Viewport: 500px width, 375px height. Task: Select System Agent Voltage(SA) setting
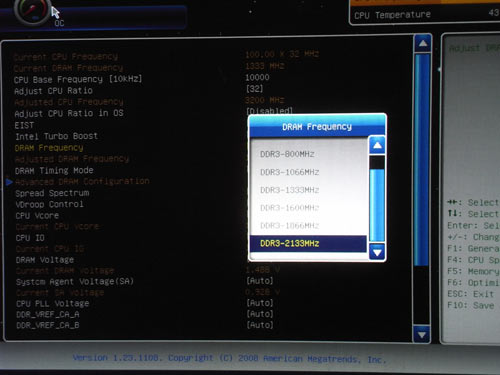pyautogui.click(x=75, y=282)
